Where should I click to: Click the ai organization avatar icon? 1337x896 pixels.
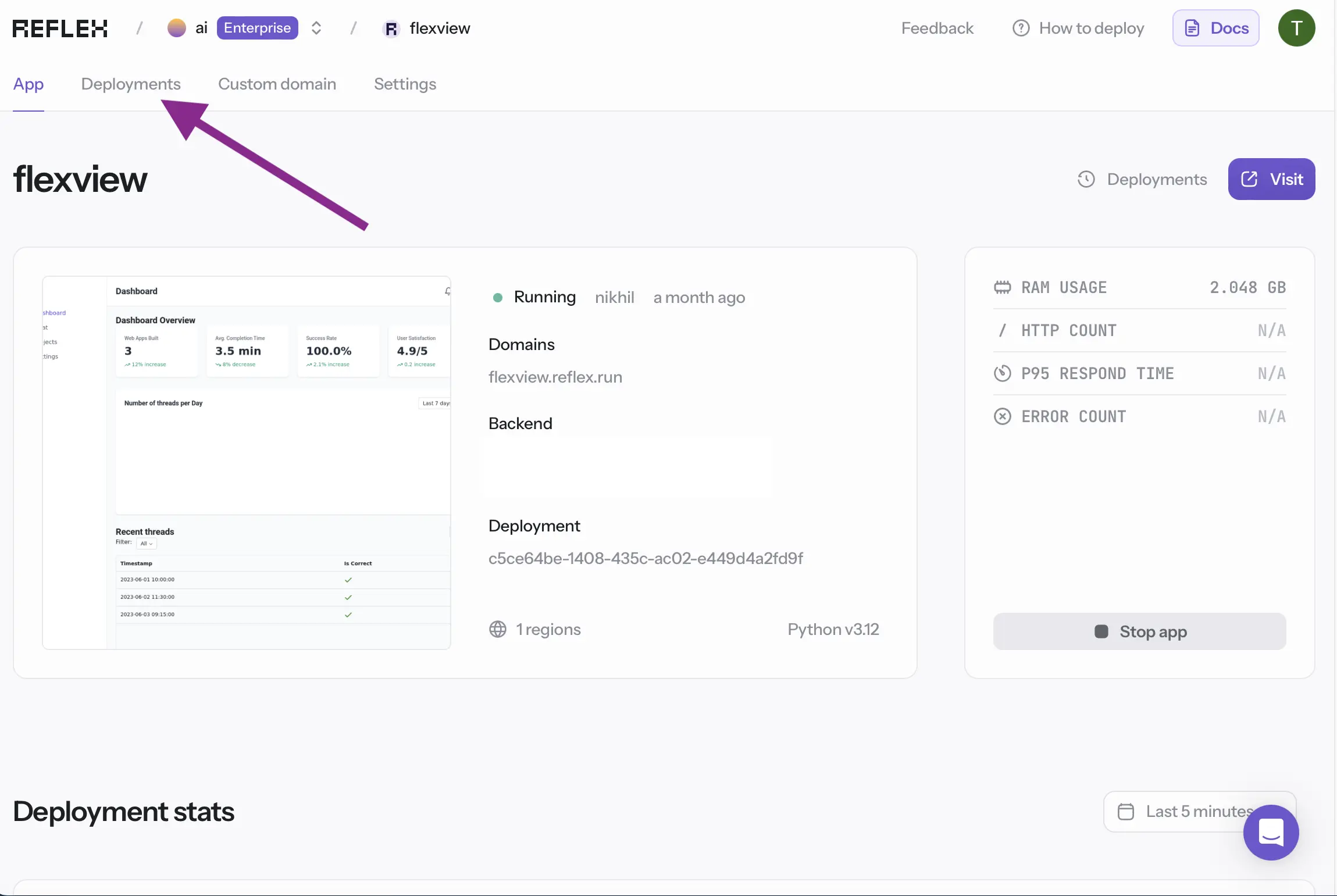tap(176, 28)
